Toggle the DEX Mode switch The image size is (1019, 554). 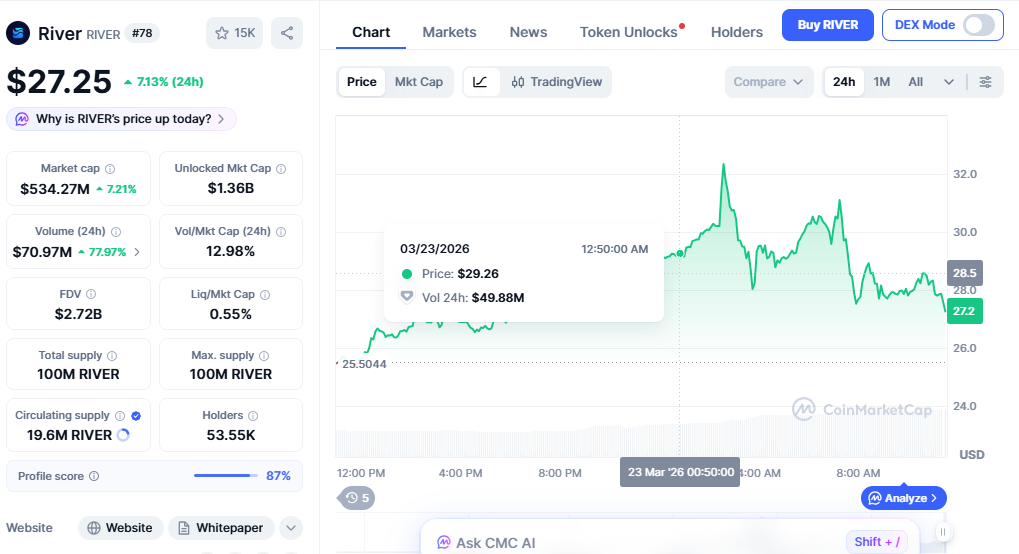[979, 25]
